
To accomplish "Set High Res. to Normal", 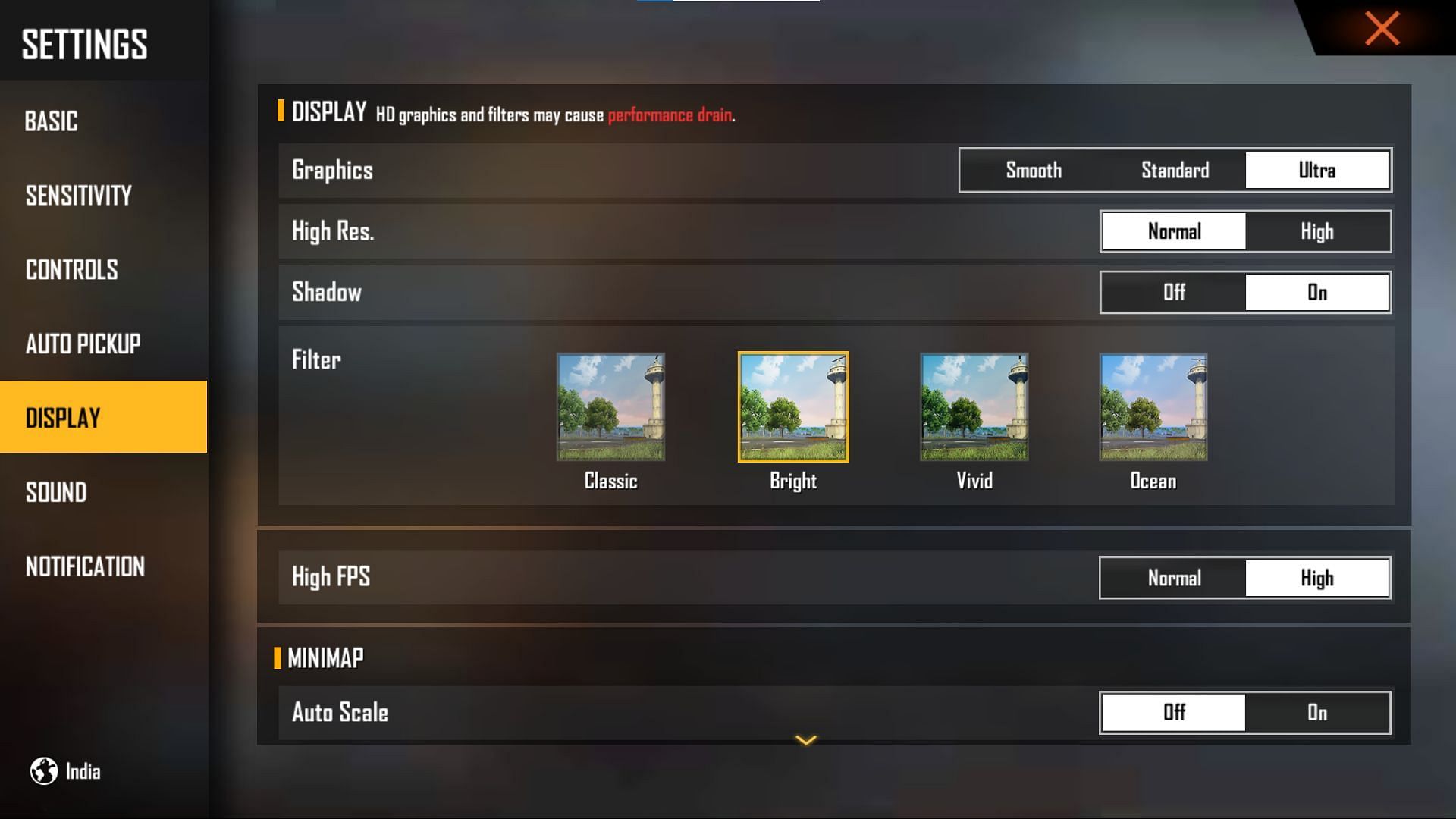I will [x=1173, y=231].
